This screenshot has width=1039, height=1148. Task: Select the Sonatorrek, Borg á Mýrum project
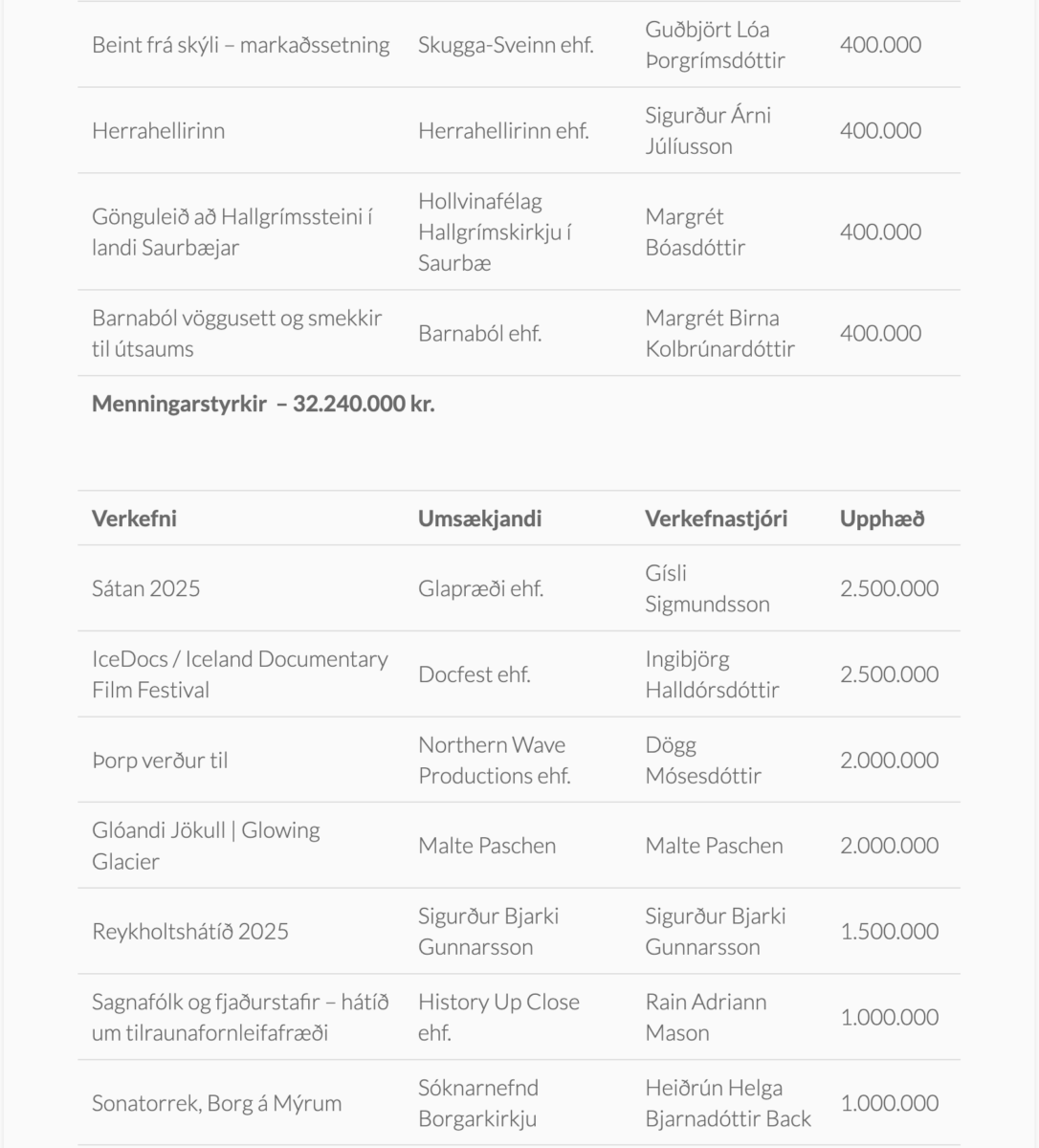(x=216, y=1103)
